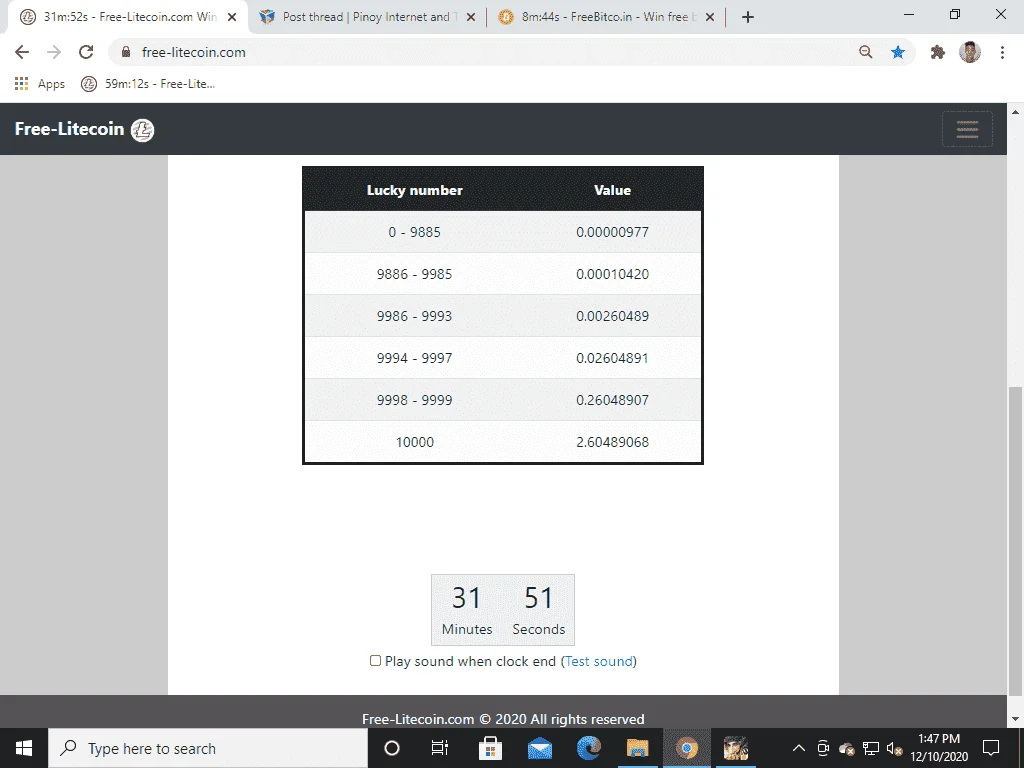The height and width of the screenshot is (768, 1024).
Task: Reload the free-litecoin.com page
Action: (86, 52)
